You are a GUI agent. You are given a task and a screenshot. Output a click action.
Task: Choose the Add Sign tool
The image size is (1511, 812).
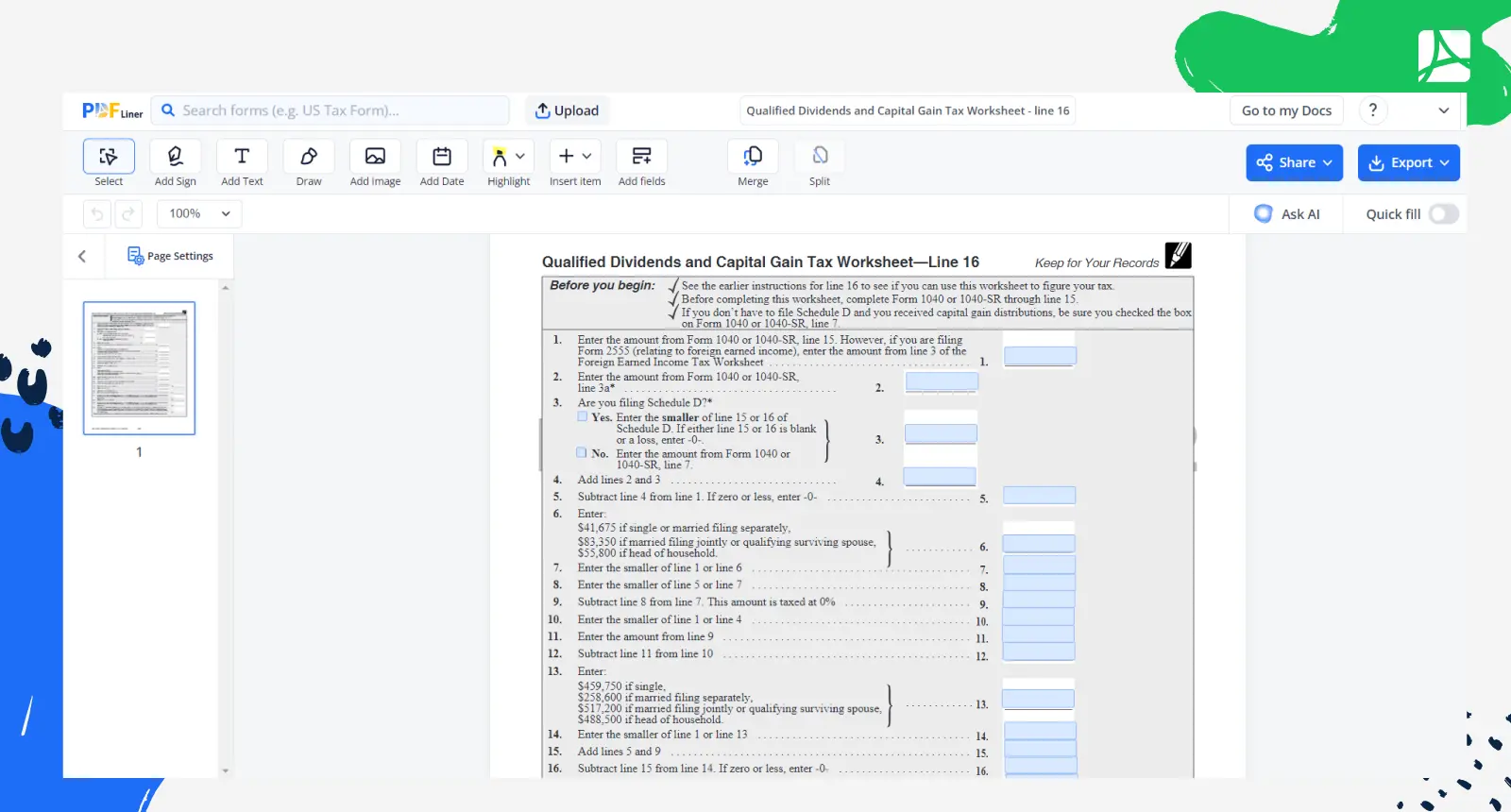tap(175, 163)
